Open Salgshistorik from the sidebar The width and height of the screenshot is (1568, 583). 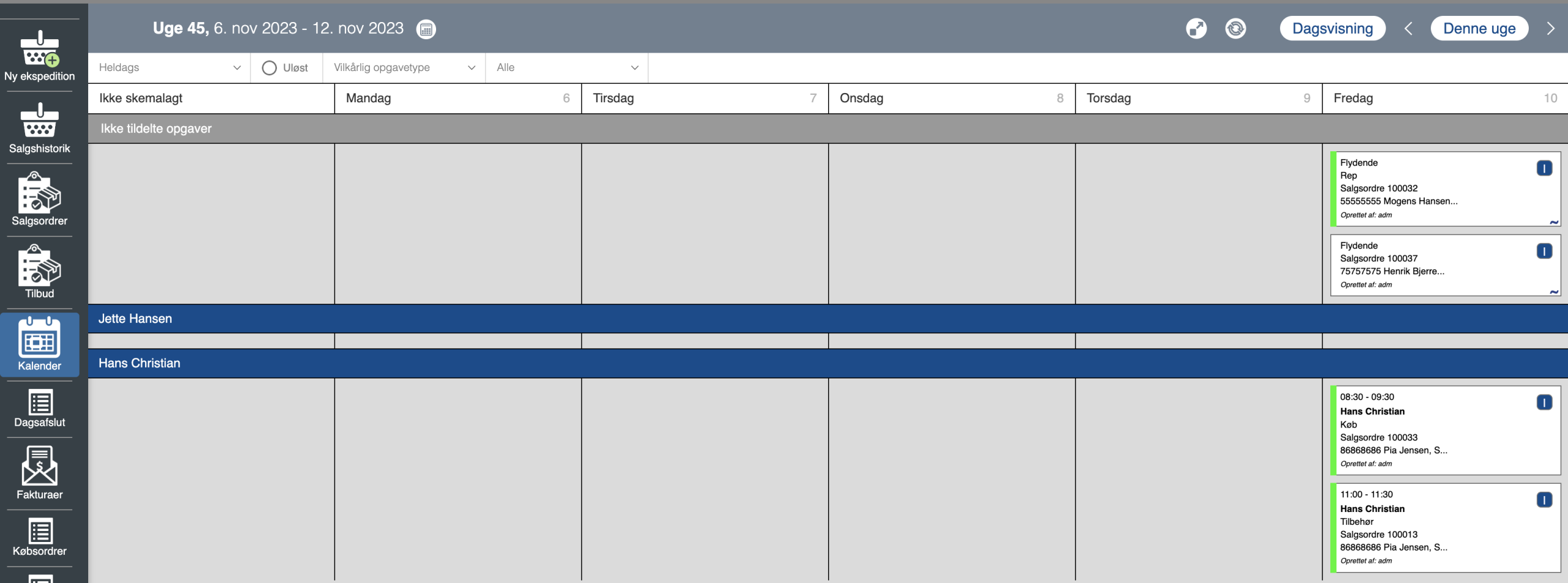tap(40, 128)
